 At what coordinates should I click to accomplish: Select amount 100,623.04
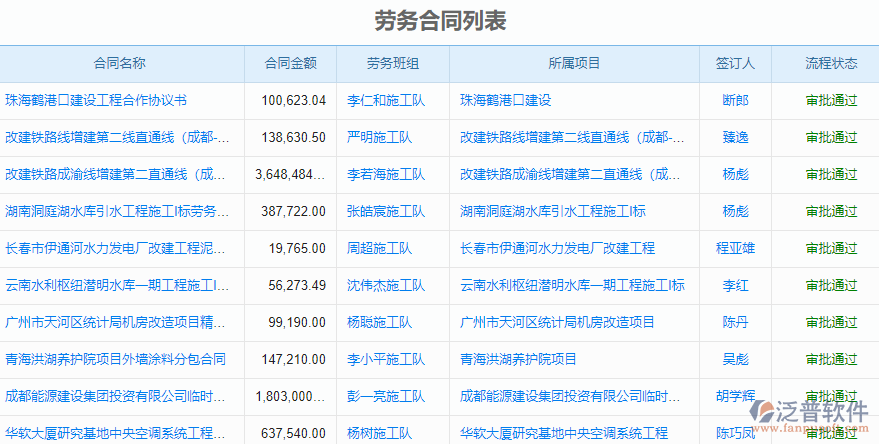click(293, 100)
